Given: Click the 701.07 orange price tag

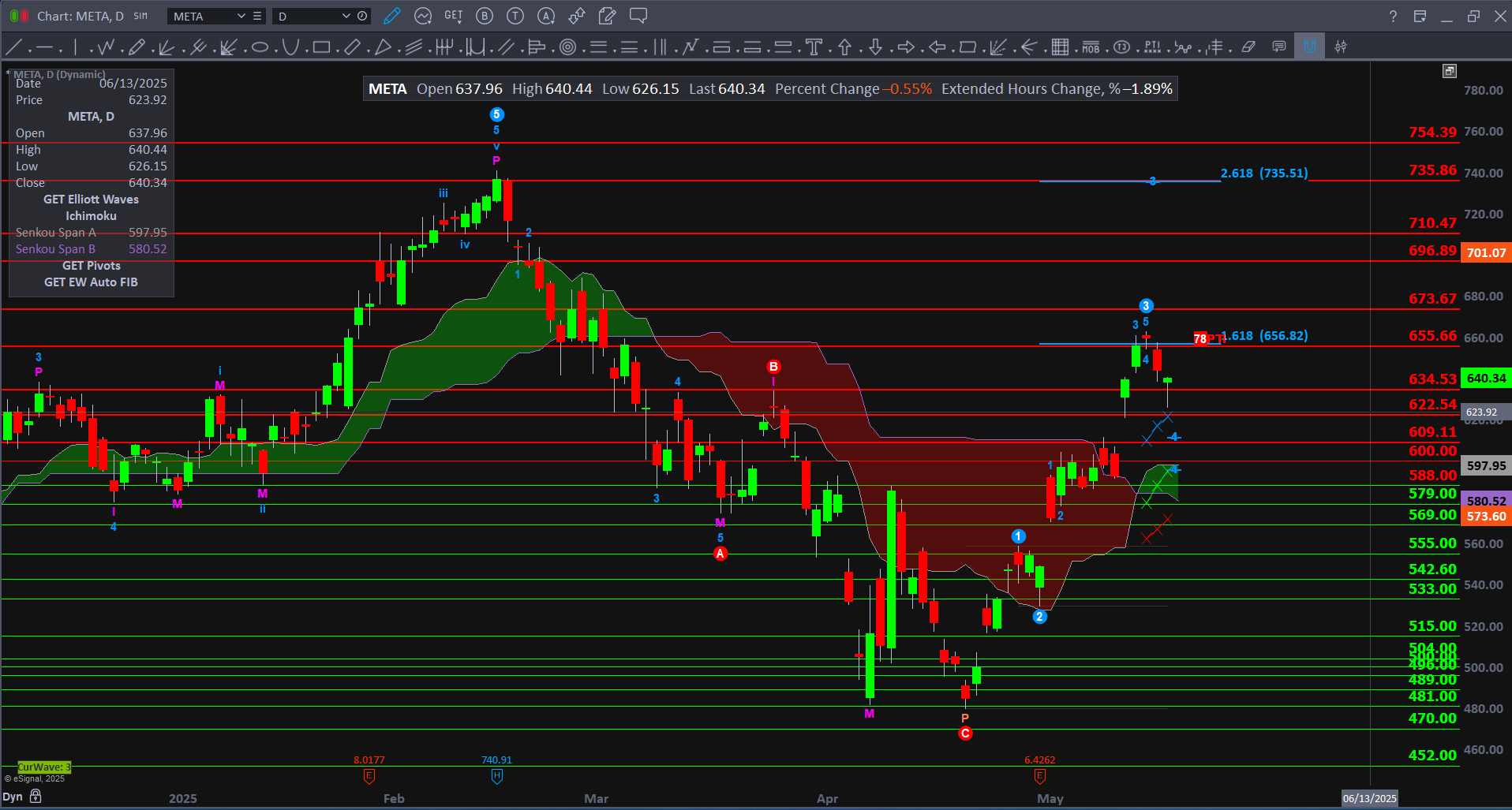Looking at the screenshot, I should pos(1486,253).
